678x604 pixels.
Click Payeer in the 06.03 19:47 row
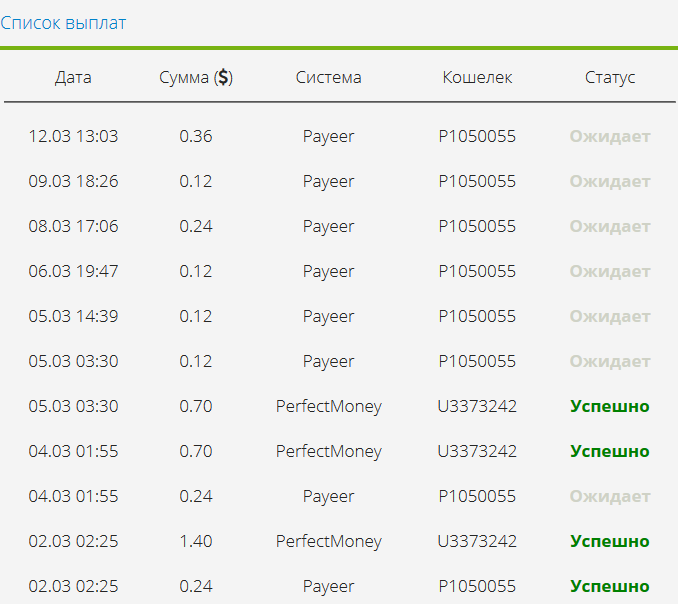(329, 272)
